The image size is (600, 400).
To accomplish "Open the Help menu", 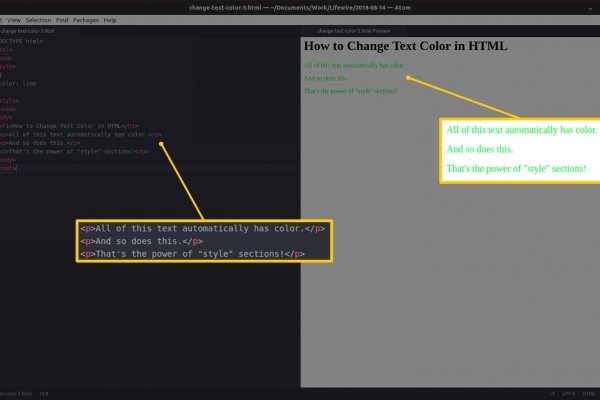I will pyautogui.click(x=110, y=20).
